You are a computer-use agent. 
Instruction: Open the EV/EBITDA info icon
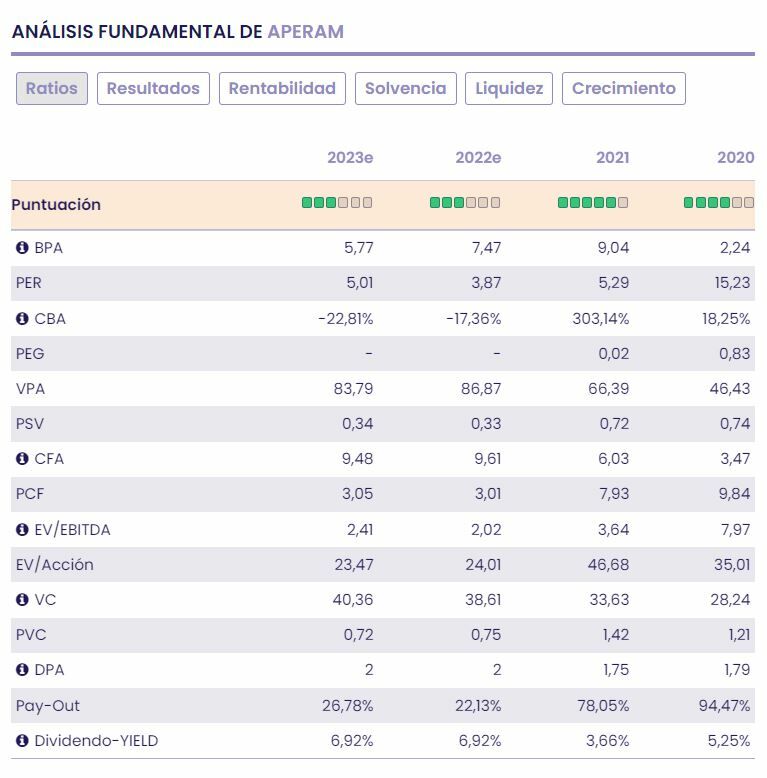coord(22,530)
